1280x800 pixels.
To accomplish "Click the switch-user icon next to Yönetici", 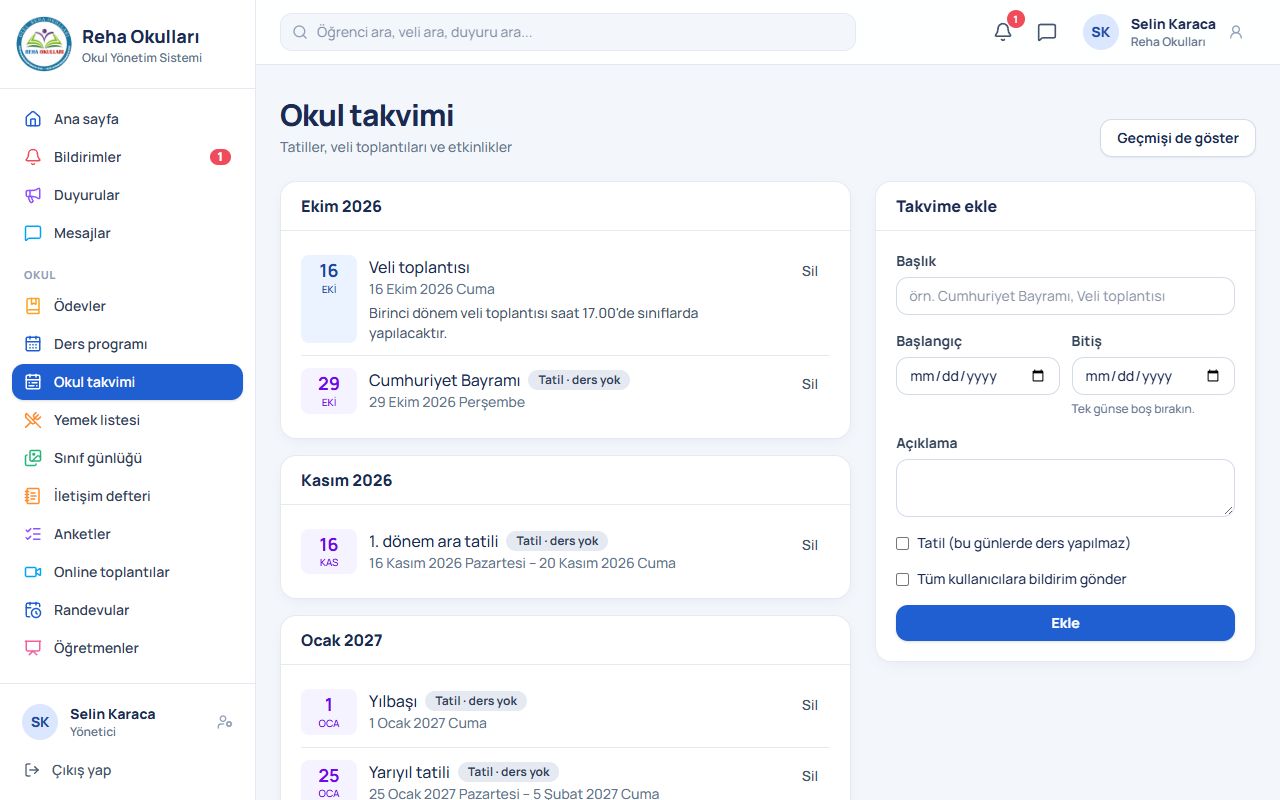I will coord(225,722).
